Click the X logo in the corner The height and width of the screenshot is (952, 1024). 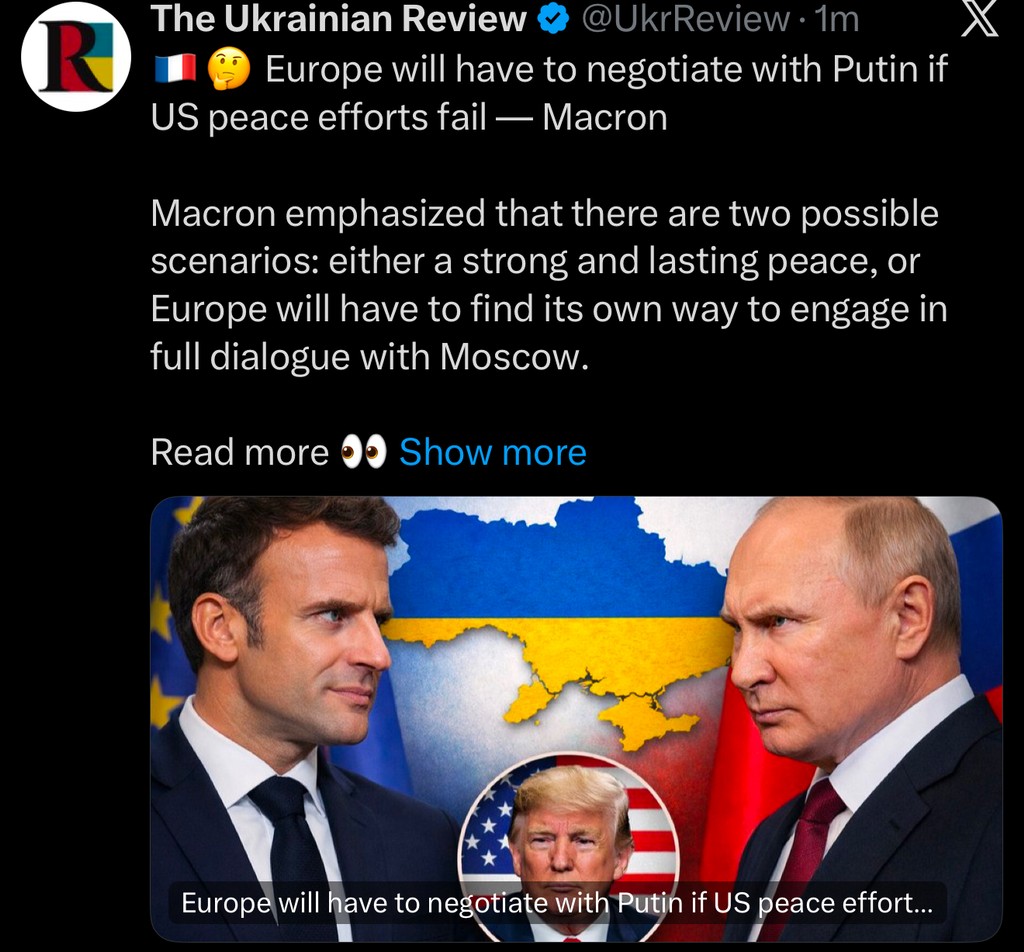(x=980, y=19)
